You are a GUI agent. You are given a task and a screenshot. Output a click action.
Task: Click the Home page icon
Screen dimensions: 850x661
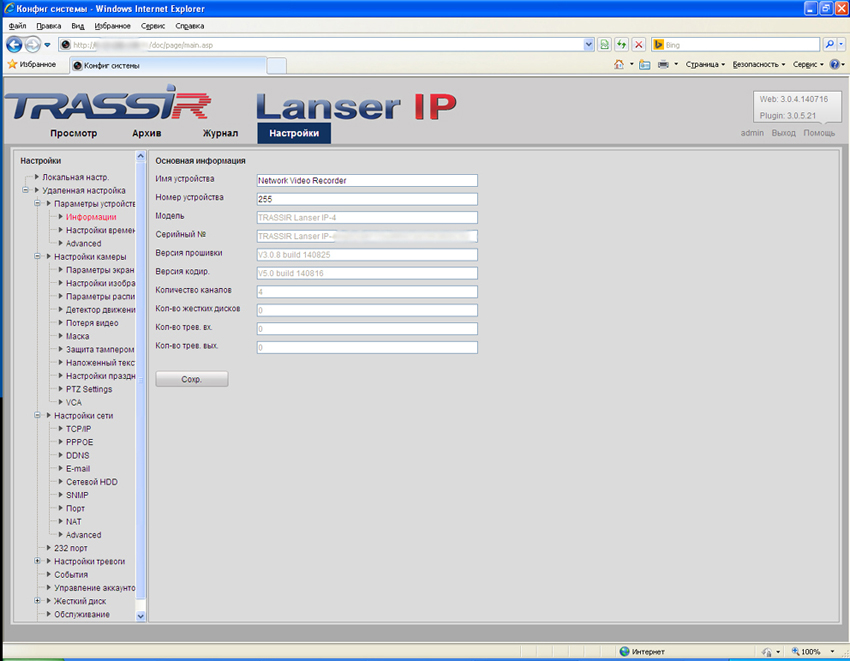[619, 65]
